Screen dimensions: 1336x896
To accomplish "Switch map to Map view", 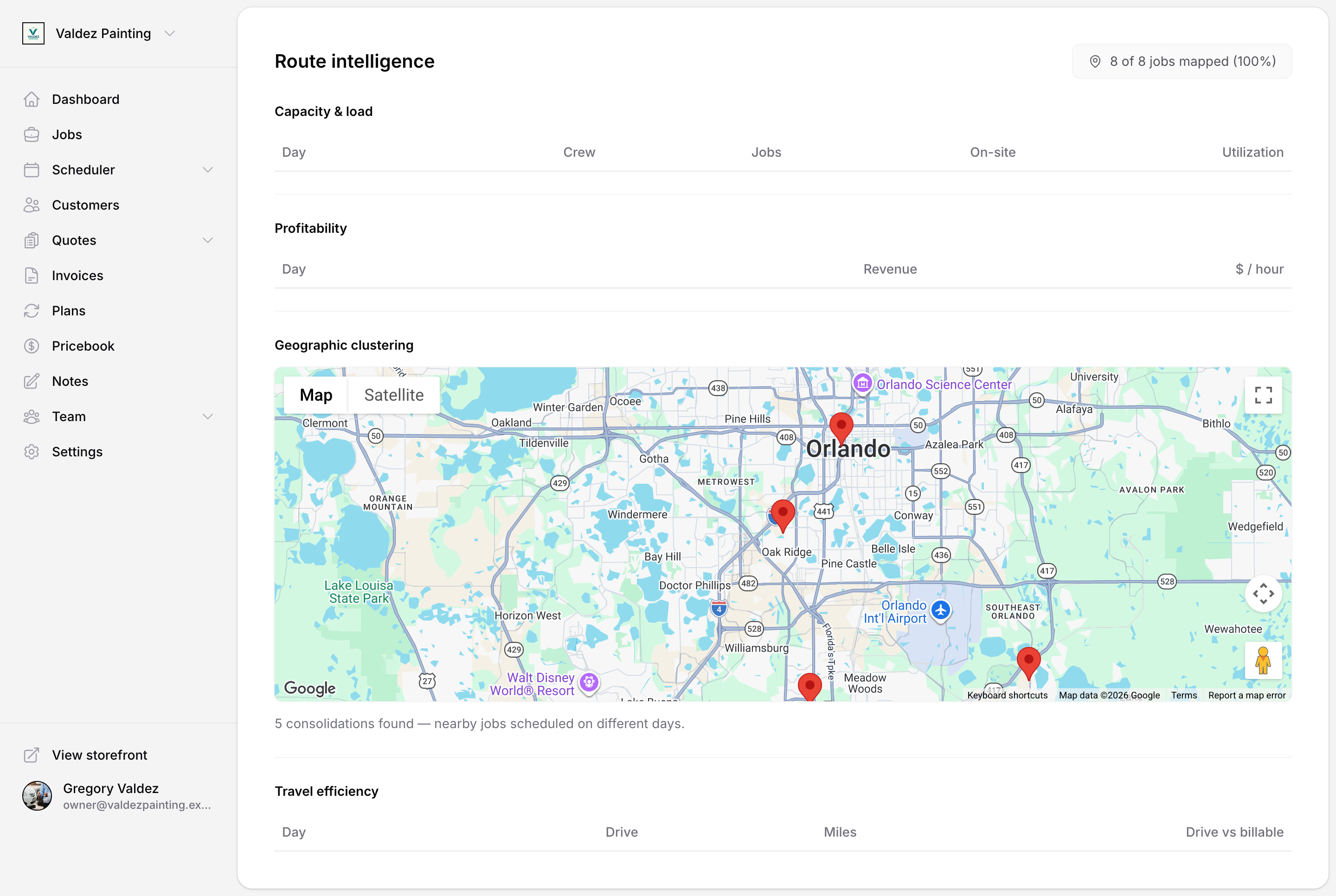I will pos(316,395).
